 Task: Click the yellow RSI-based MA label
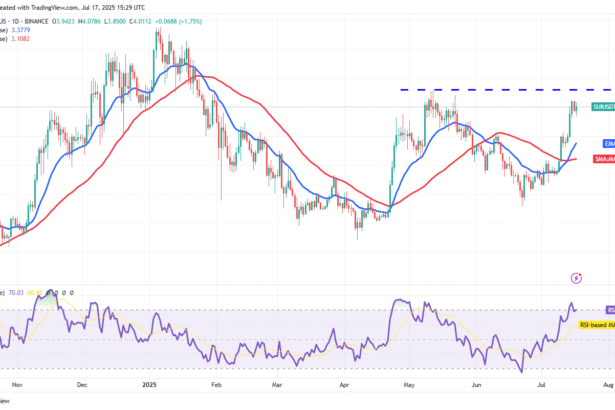point(596,325)
